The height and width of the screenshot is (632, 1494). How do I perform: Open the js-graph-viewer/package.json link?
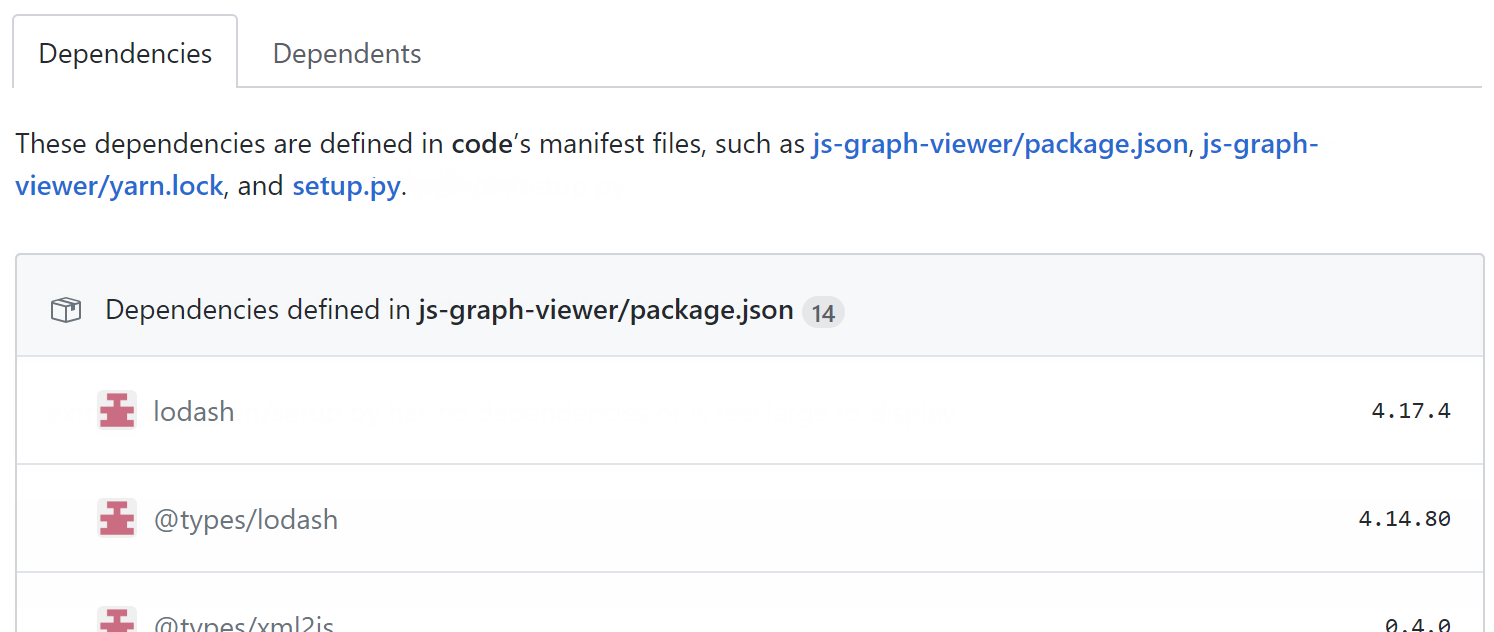[x=998, y=144]
